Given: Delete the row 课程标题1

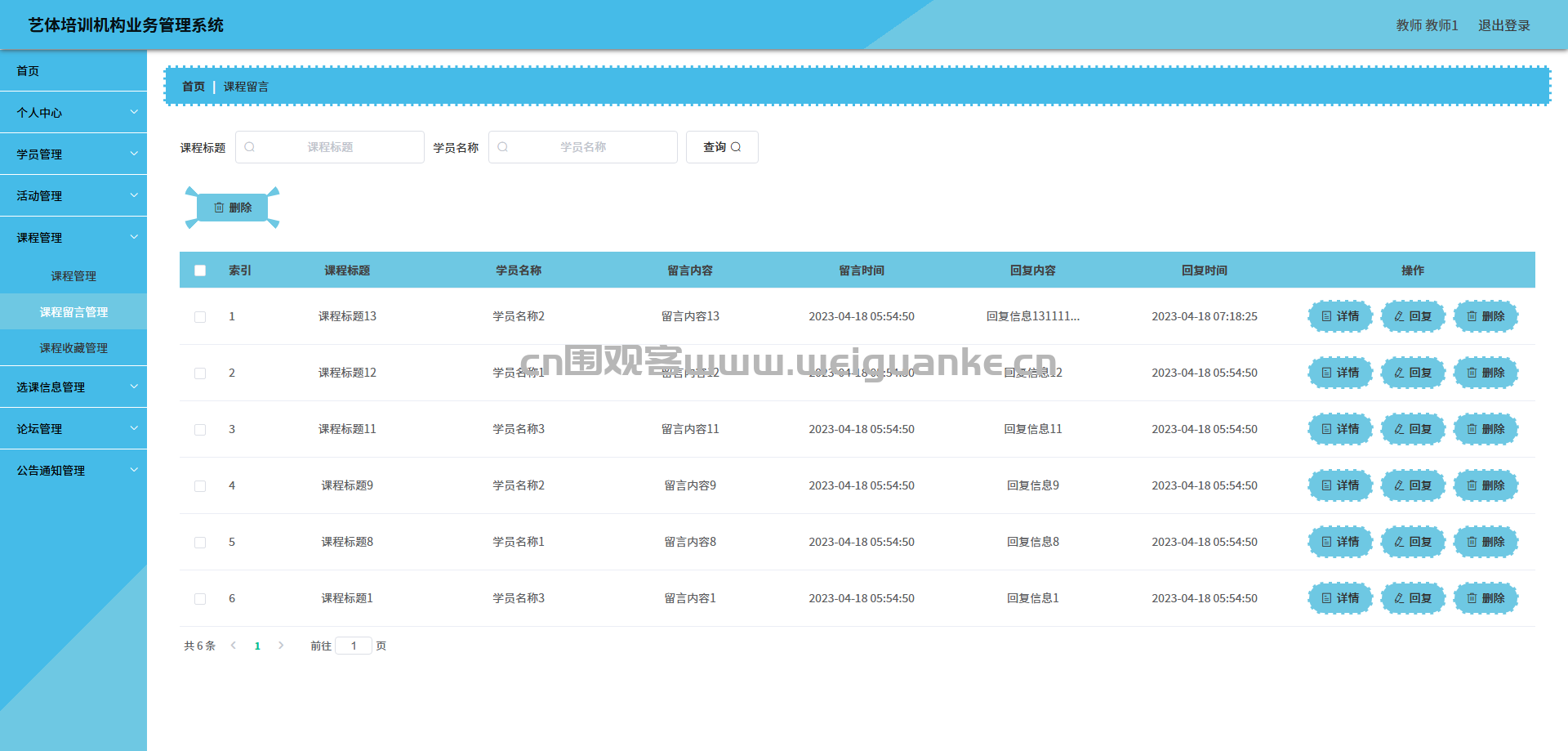Looking at the screenshot, I should (1486, 598).
